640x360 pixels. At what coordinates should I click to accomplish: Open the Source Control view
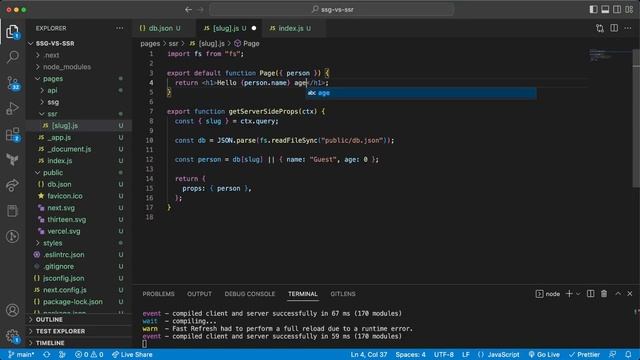(x=13, y=83)
